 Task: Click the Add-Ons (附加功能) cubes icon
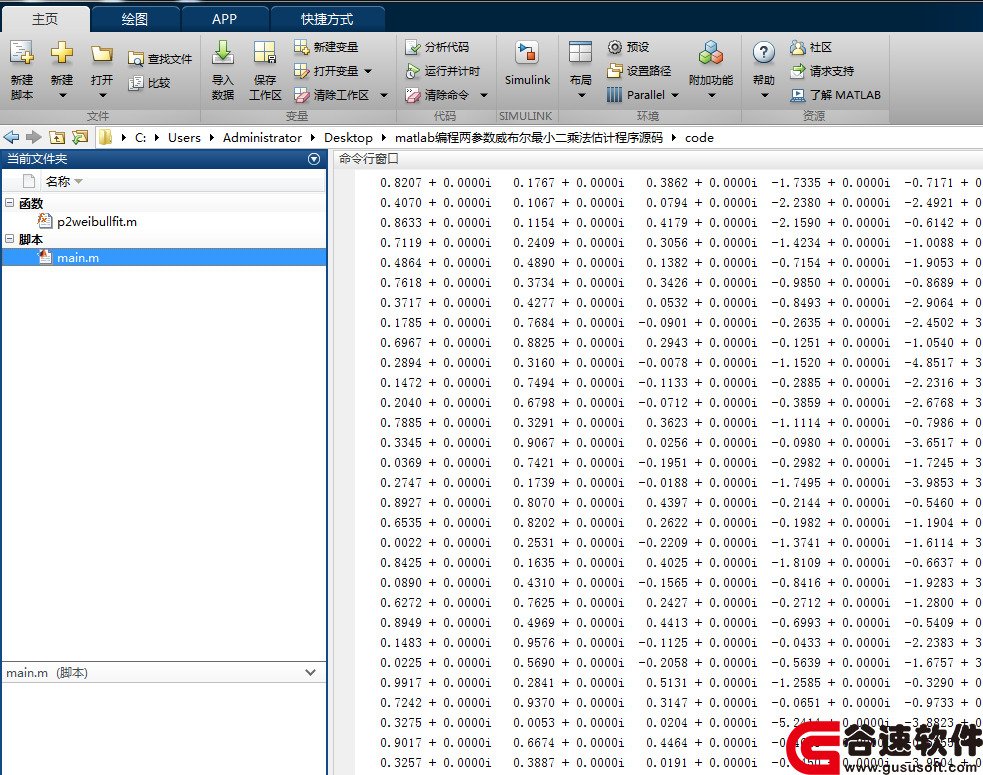(x=711, y=53)
